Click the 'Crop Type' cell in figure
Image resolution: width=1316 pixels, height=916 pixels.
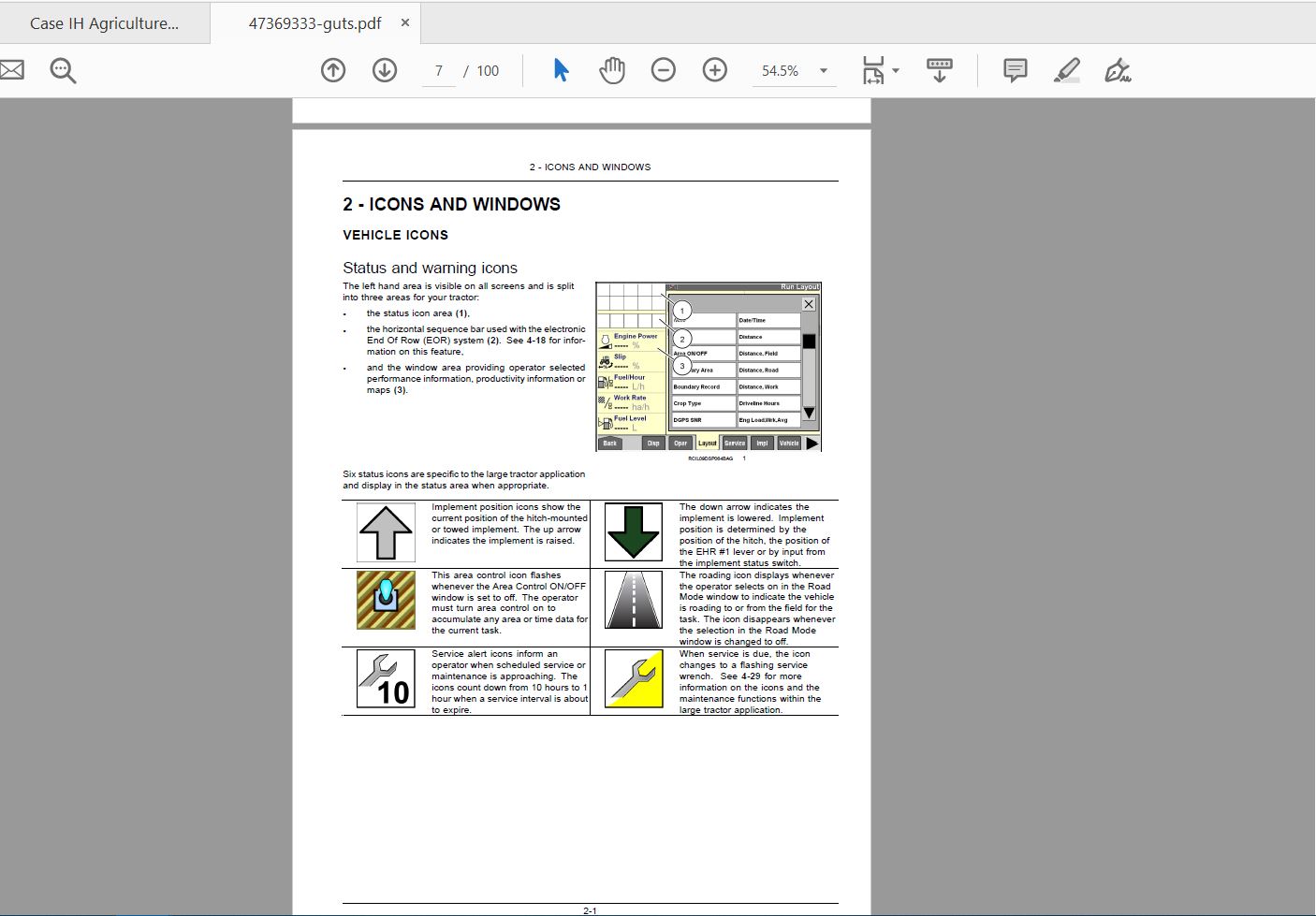pyautogui.click(x=703, y=403)
